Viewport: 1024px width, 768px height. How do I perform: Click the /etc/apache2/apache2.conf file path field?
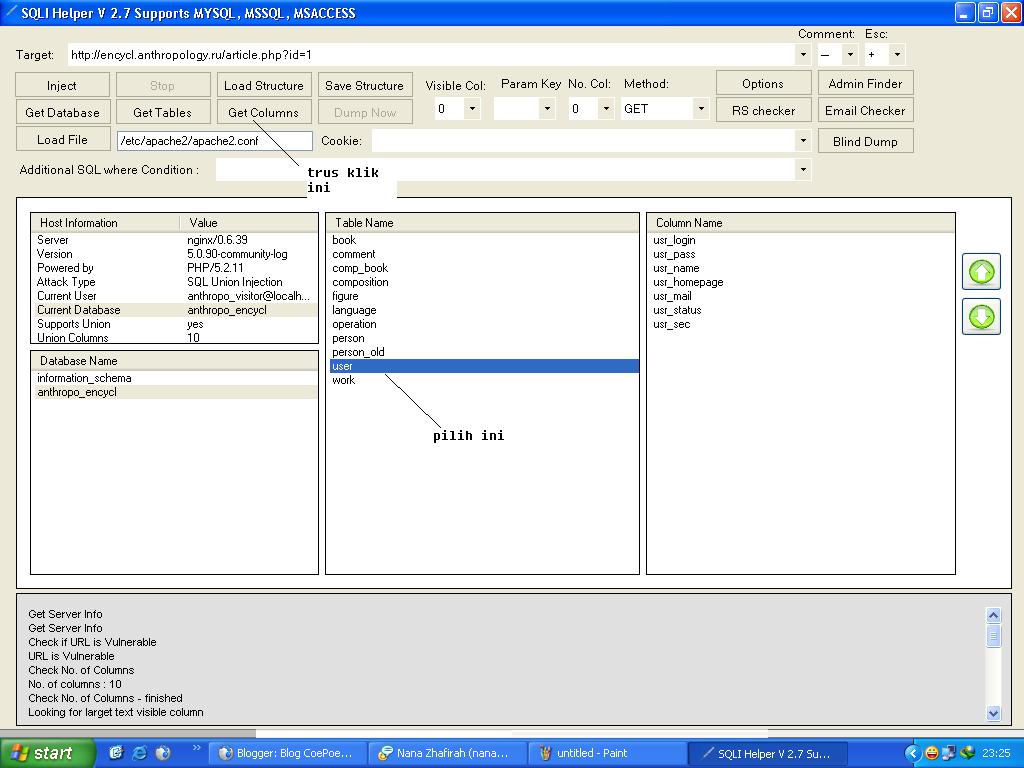(x=215, y=140)
